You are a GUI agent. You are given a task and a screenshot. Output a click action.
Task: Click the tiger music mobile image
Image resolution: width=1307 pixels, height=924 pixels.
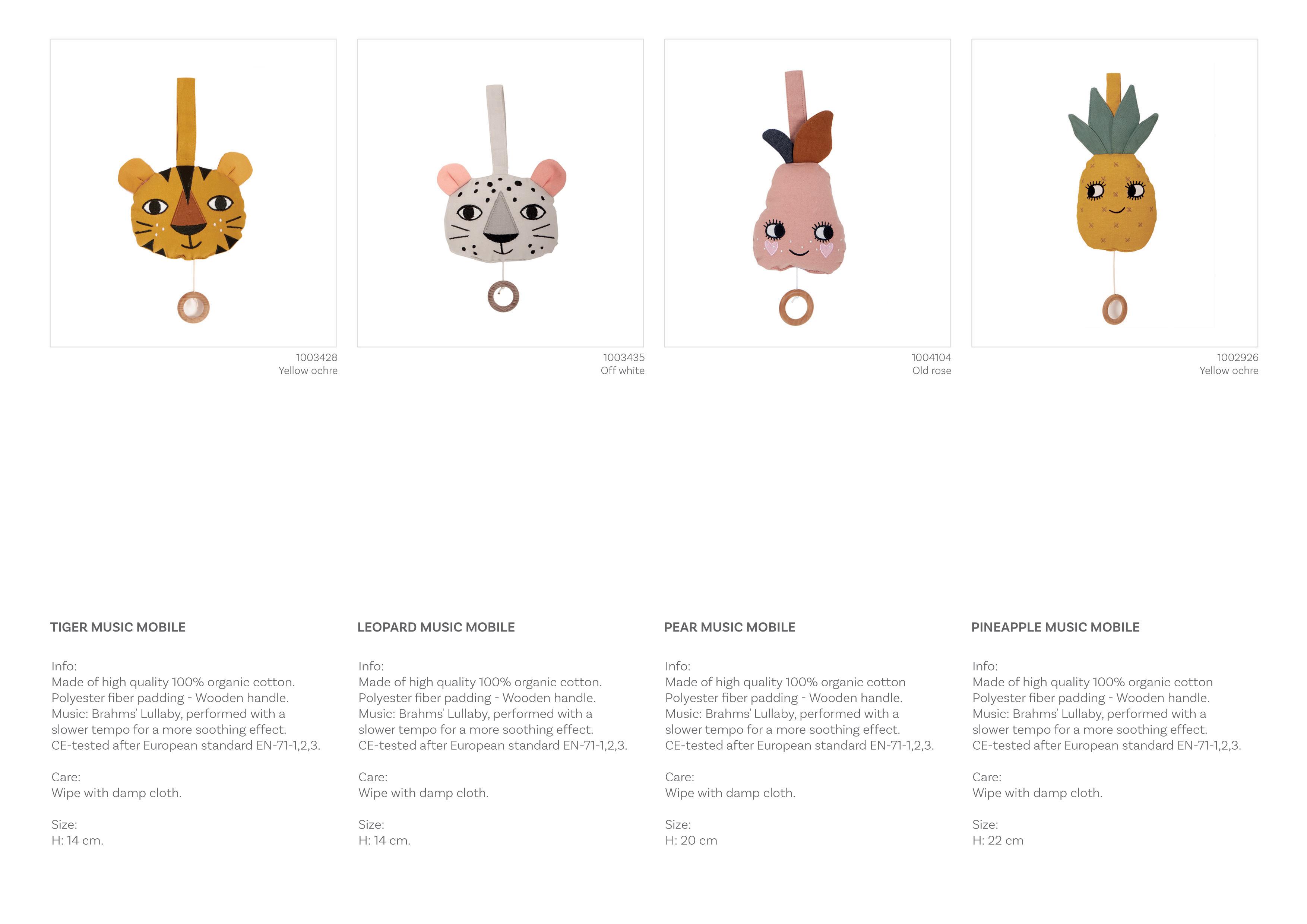[x=193, y=193]
